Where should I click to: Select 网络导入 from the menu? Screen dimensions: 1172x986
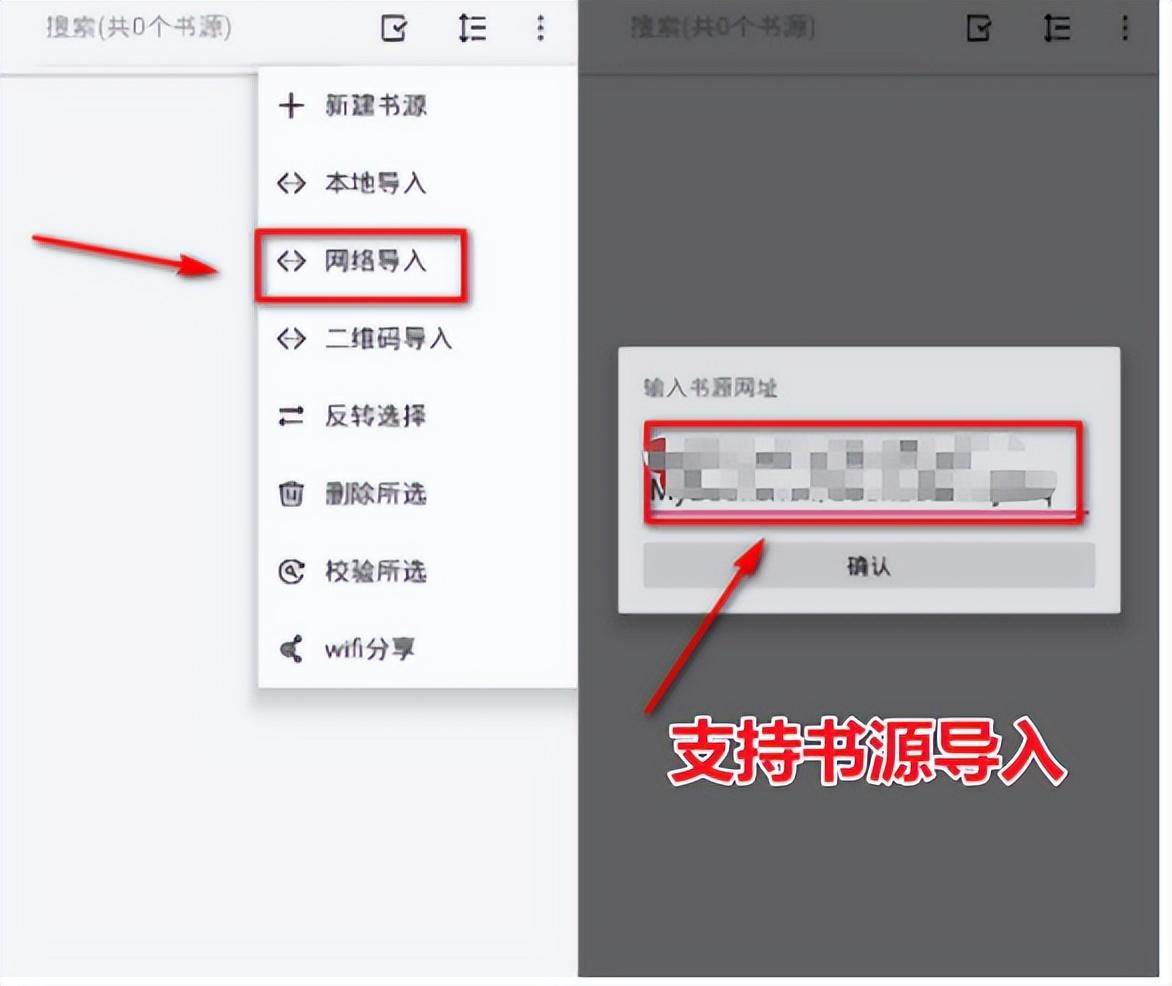click(x=417, y=262)
